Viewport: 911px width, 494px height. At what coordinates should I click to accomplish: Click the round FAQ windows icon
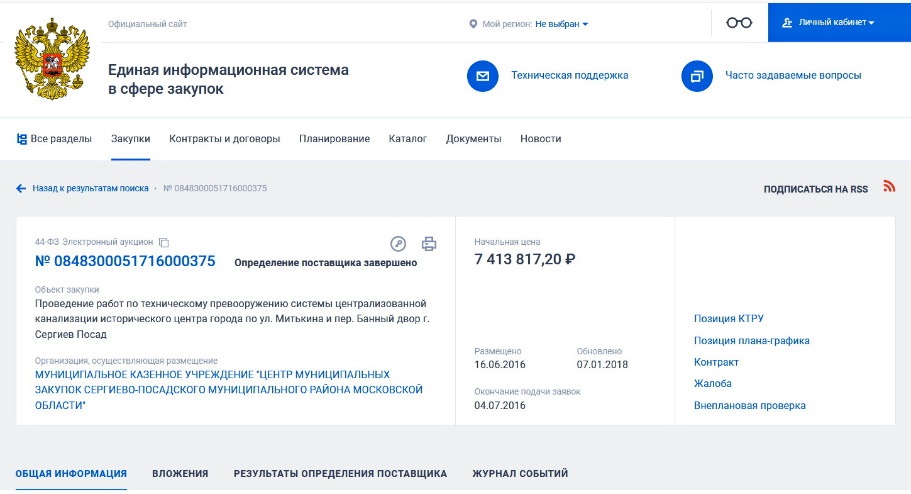pyautogui.click(x=697, y=76)
